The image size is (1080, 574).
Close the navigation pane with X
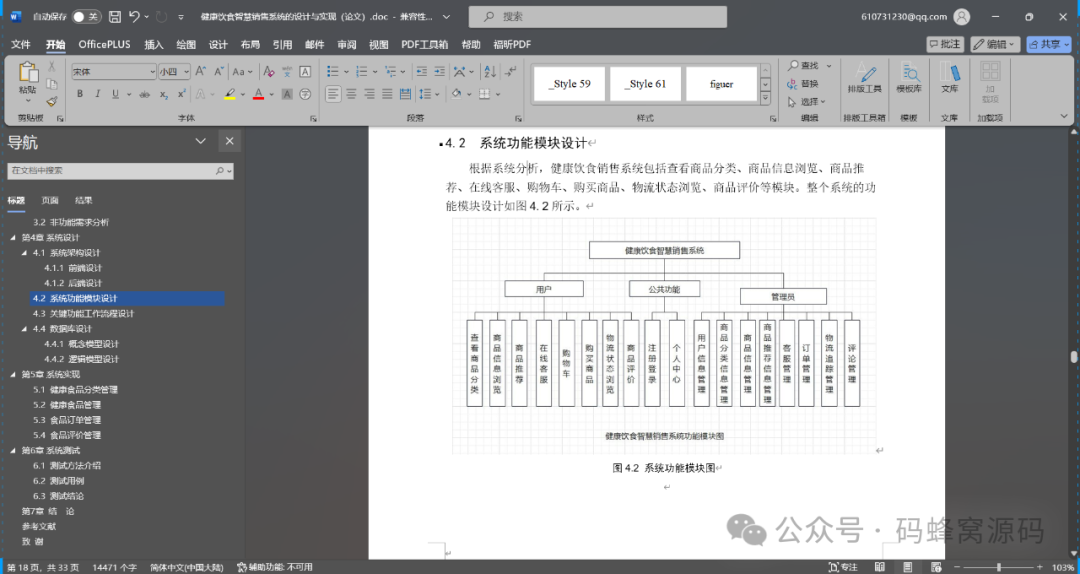click(229, 141)
